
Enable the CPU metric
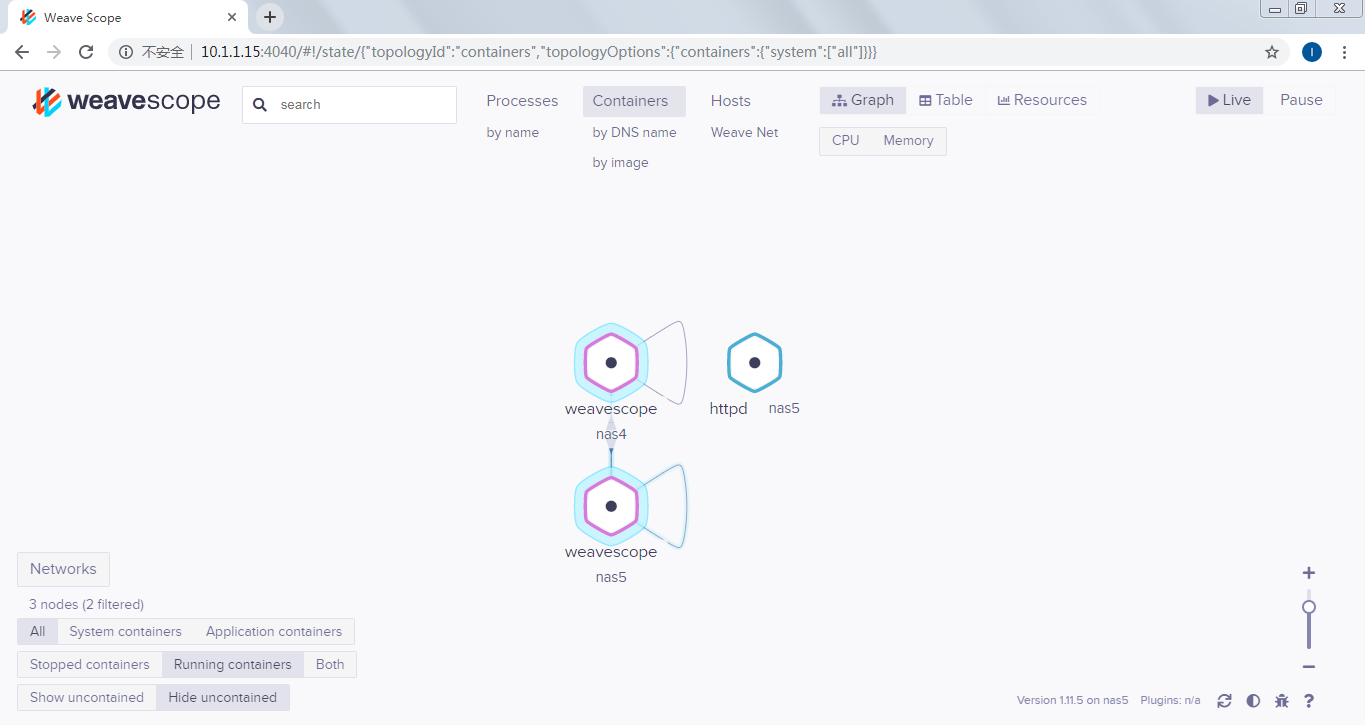click(x=845, y=141)
